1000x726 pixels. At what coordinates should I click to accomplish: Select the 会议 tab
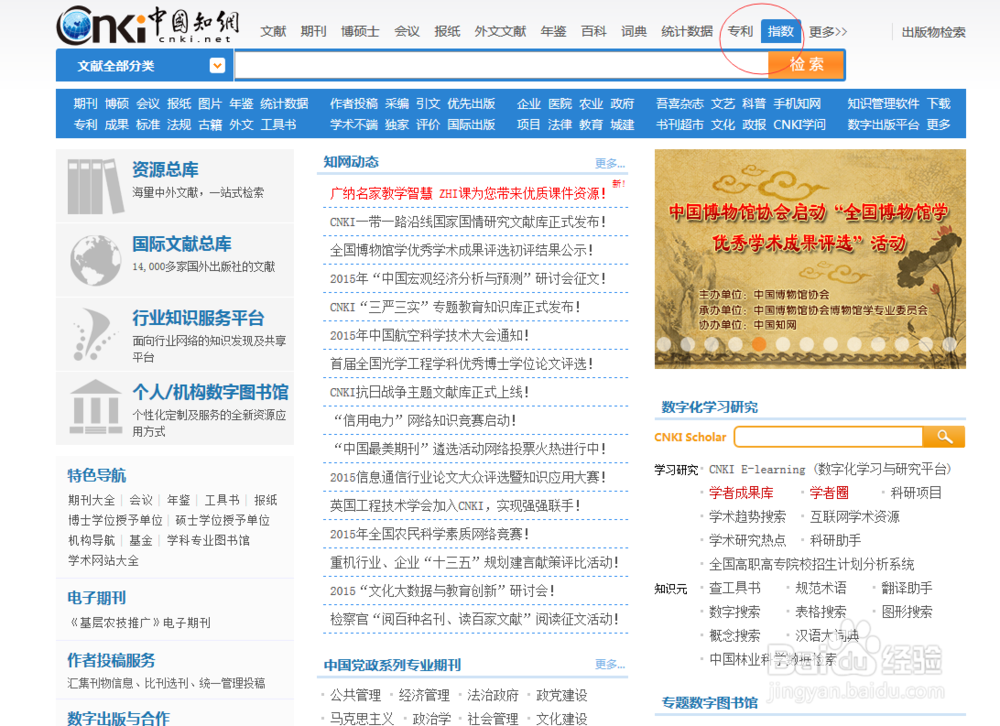(x=406, y=31)
